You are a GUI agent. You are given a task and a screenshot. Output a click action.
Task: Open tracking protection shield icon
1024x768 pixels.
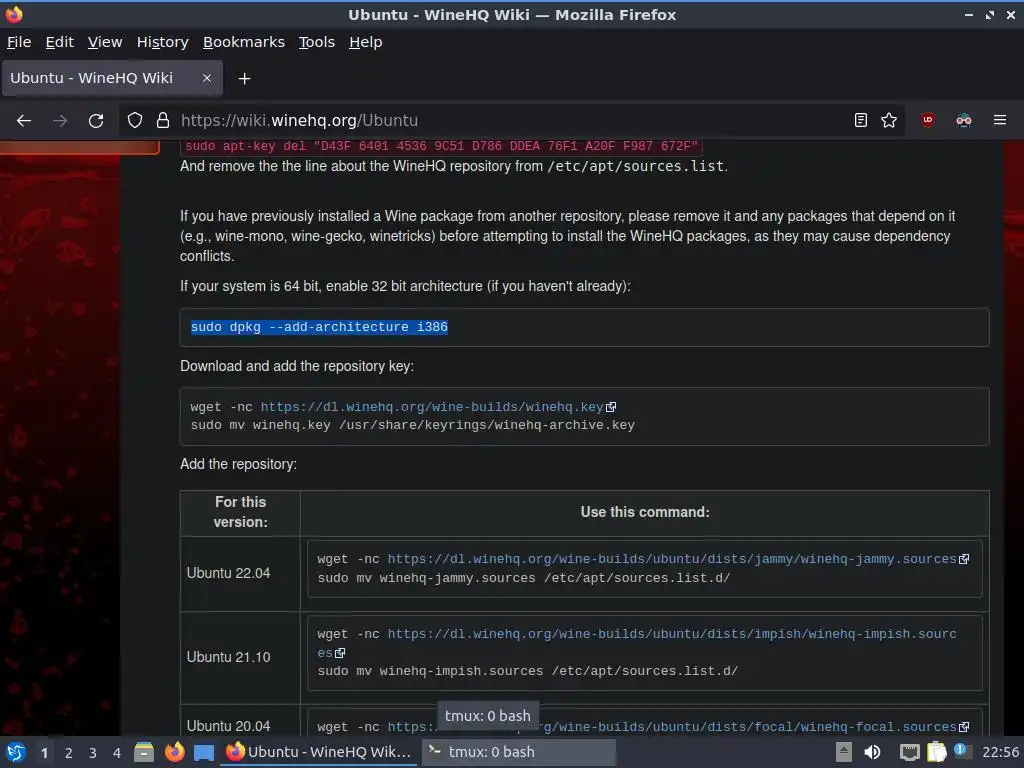(135, 120)
